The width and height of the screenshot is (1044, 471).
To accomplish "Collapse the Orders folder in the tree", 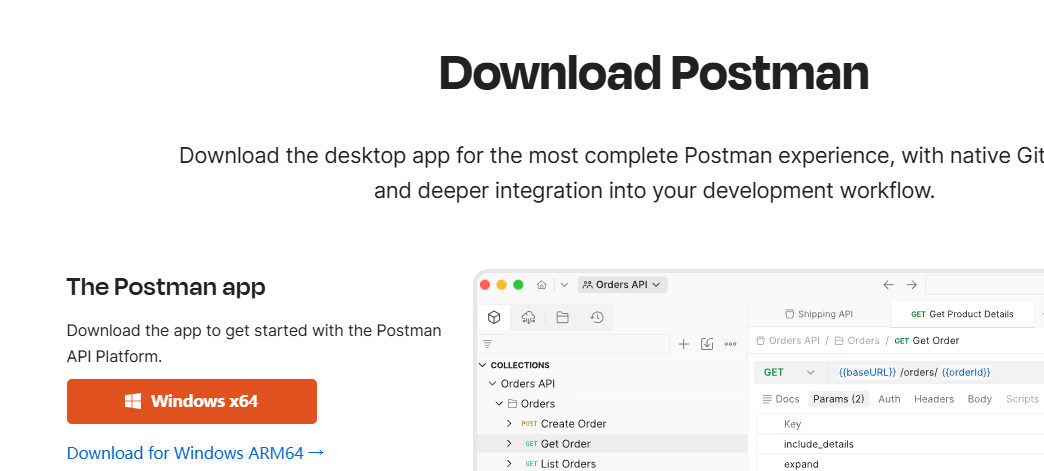I will (499, 404).
